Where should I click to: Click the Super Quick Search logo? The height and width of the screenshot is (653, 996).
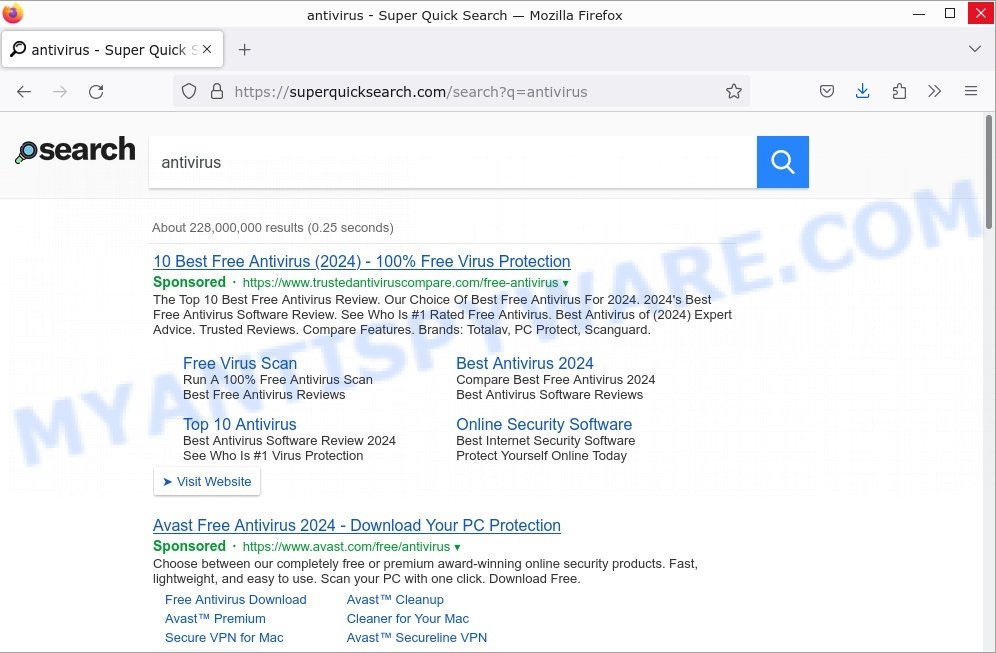(x=75, y=151)
